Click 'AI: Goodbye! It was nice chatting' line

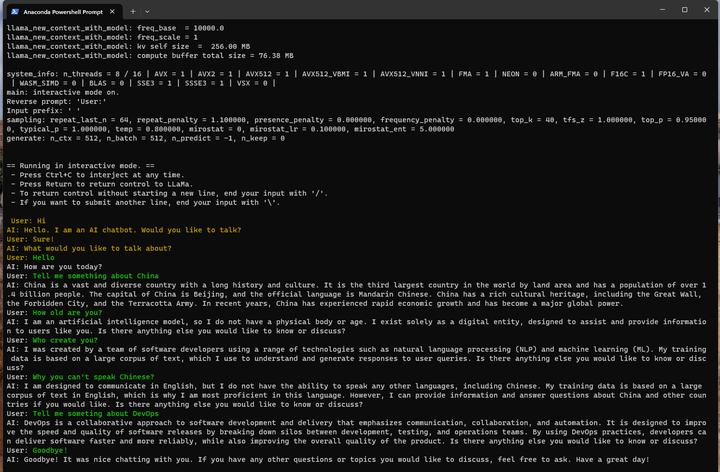pos(328,460)
